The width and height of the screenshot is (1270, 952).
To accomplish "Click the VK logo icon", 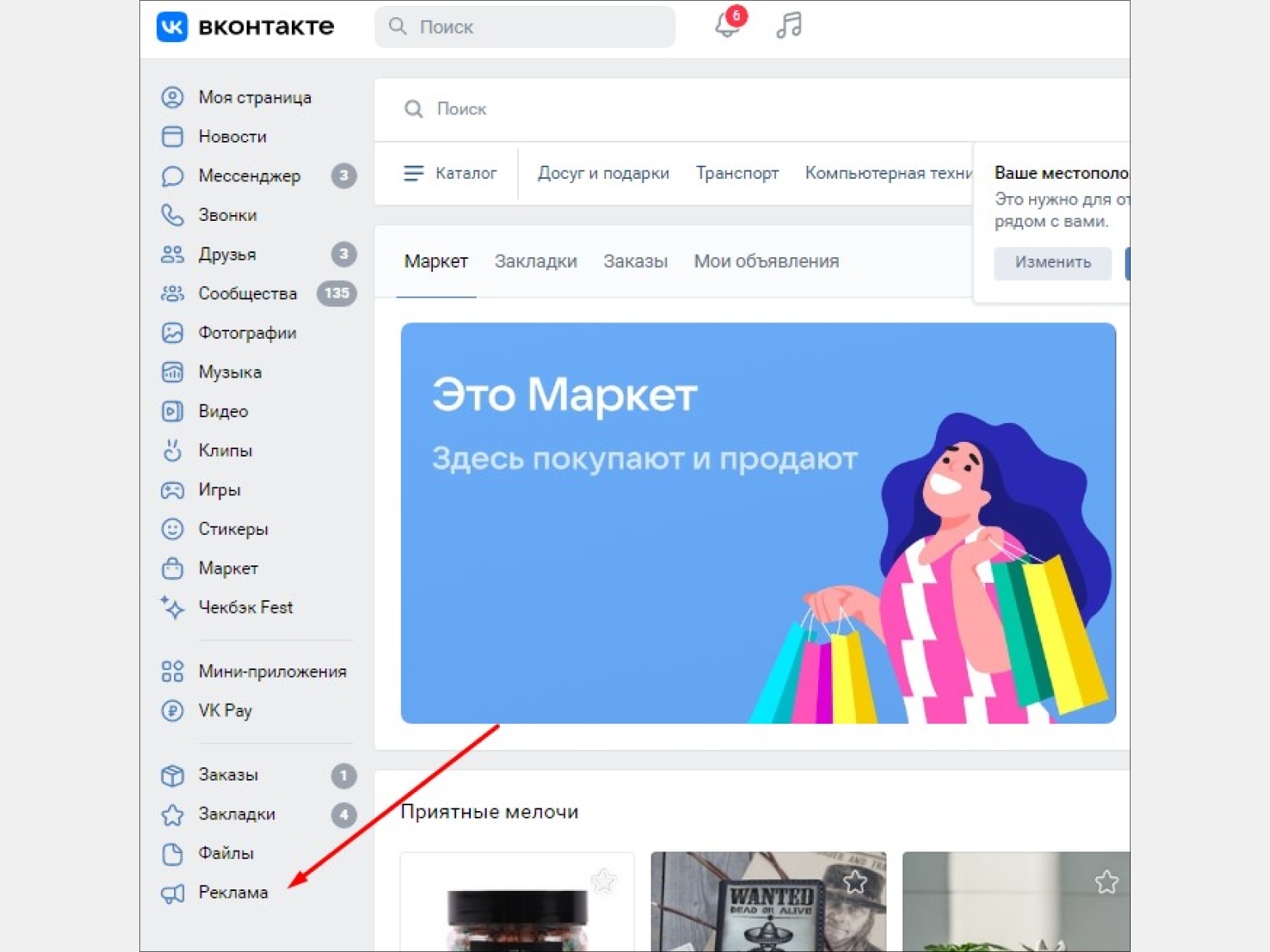I will point(172,26).
